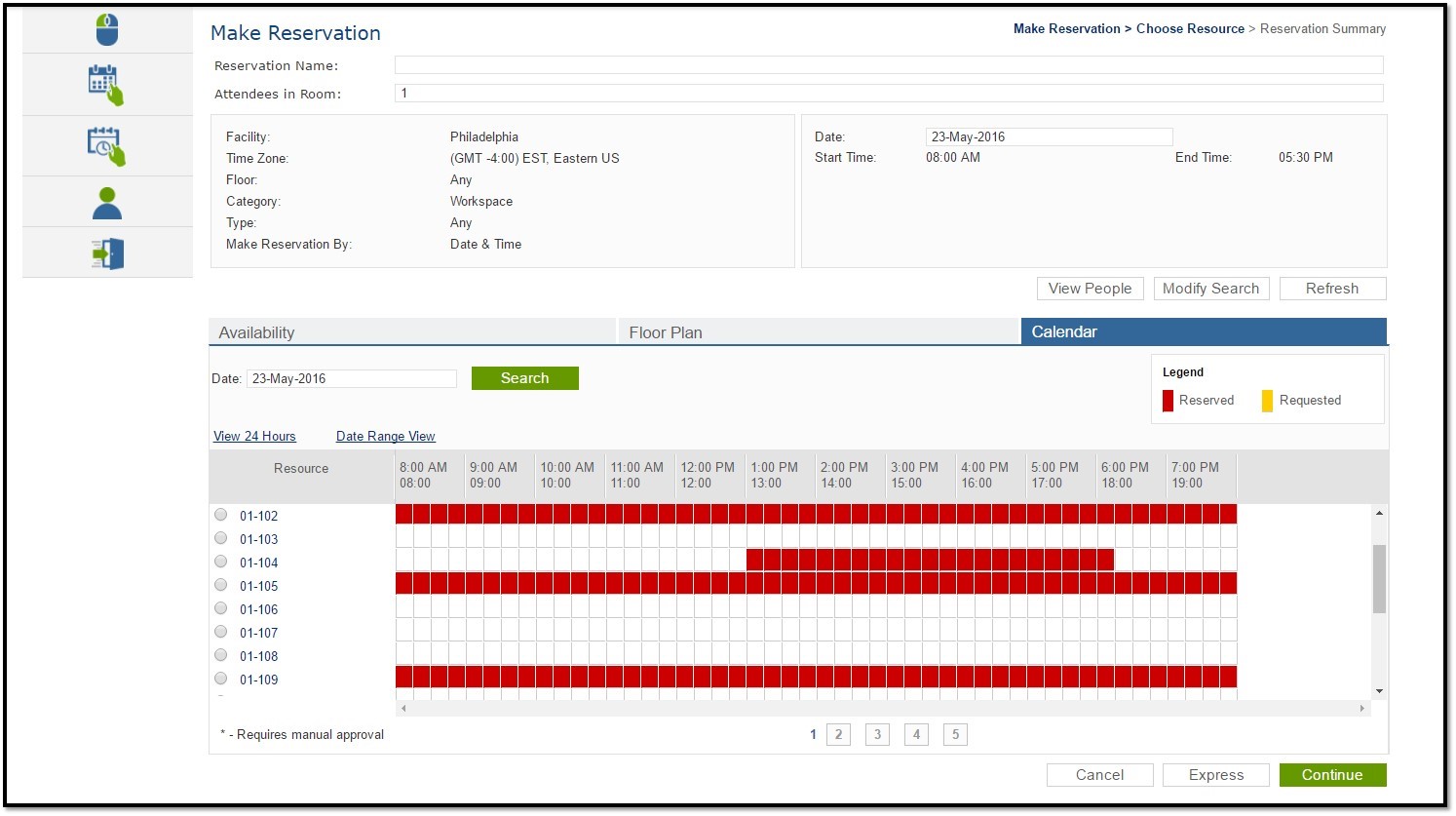The width and height of the screenshot is (1456, 816).
Task: Click resource name 01-104
Action: (x=258, y=563)
